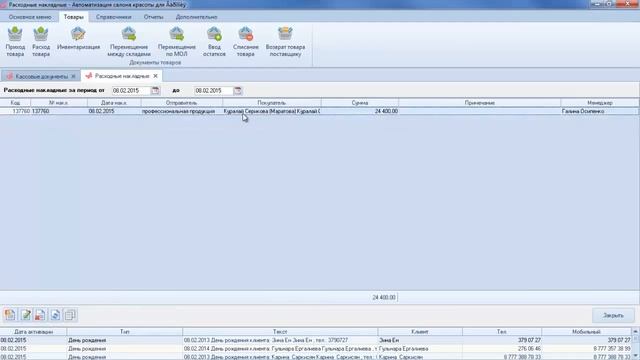The height and width of the screenshot is (360, 640).
Task: Select the Товары ribbon tab
Action: [x=73, y=17]
